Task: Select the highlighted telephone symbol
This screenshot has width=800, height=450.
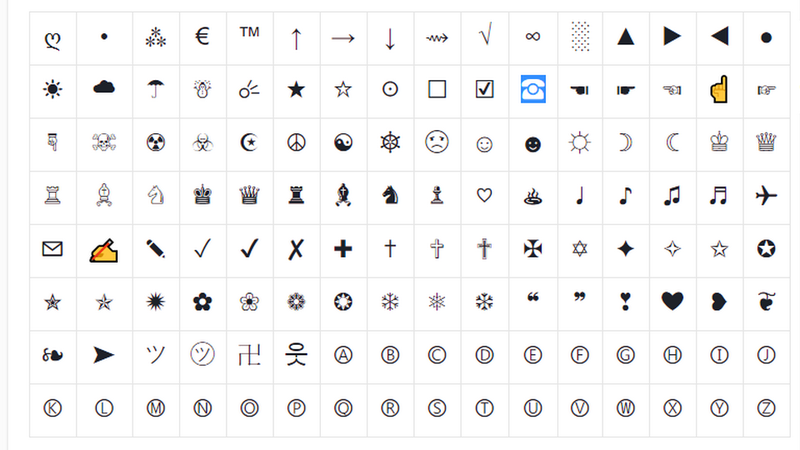Action: (x=533, y=89)
